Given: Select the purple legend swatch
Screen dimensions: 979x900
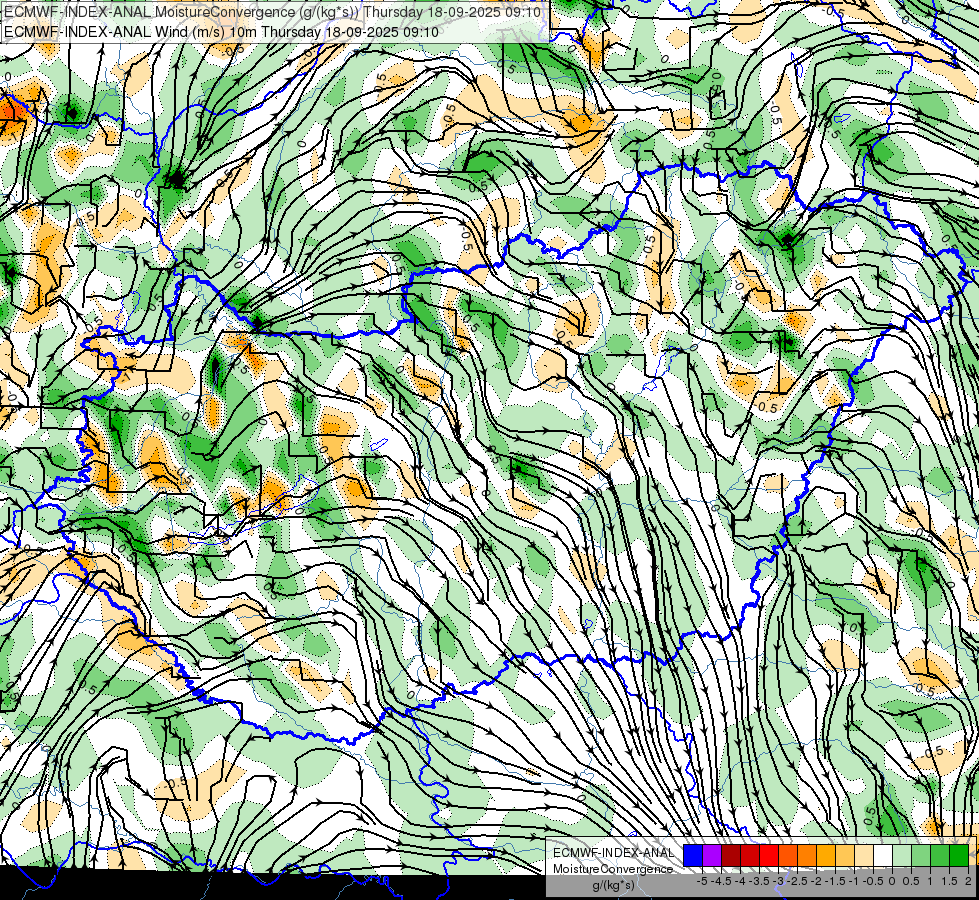Looking at the screenshot, I should coord(712,855).
